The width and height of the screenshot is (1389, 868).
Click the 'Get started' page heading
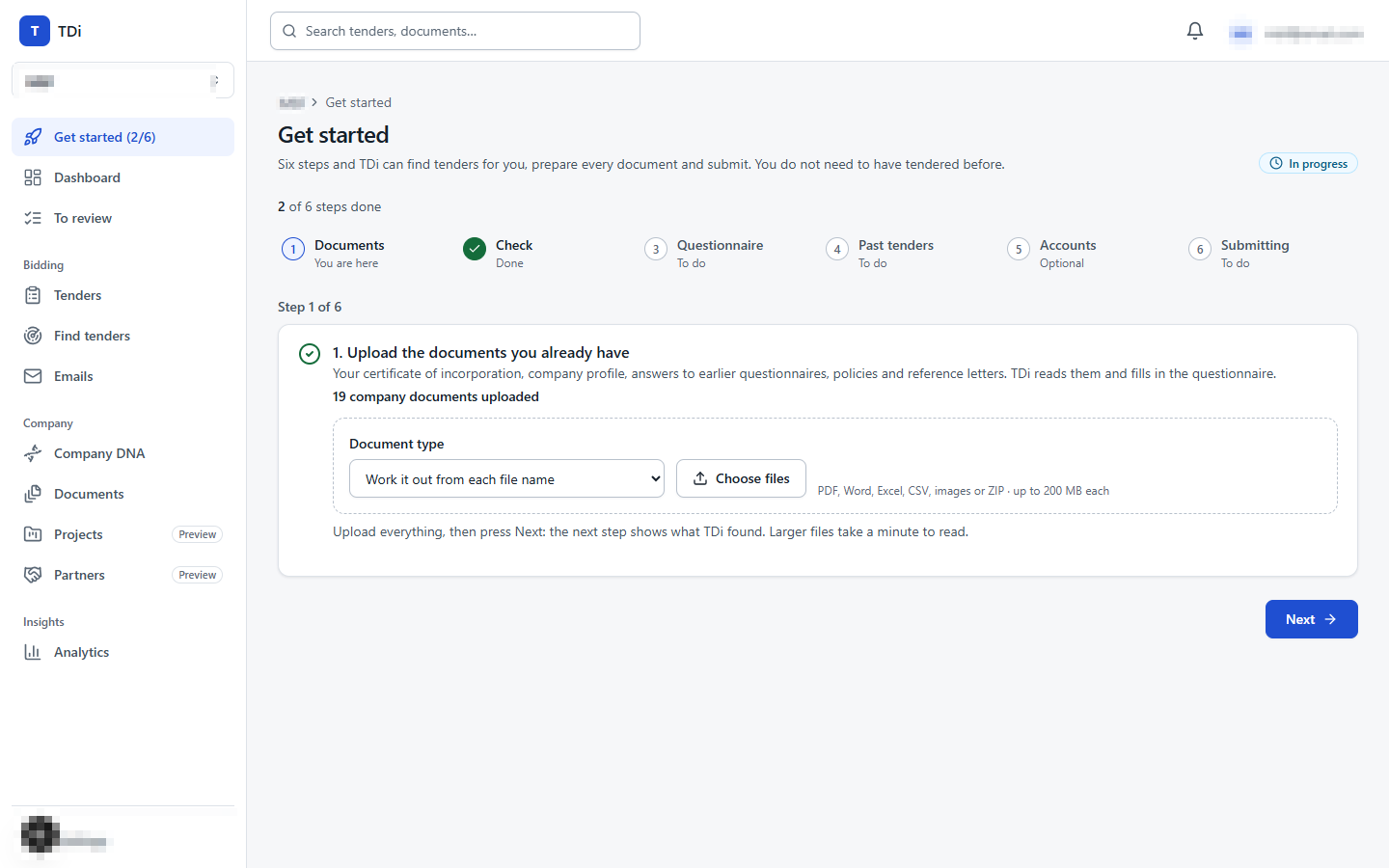334,135
